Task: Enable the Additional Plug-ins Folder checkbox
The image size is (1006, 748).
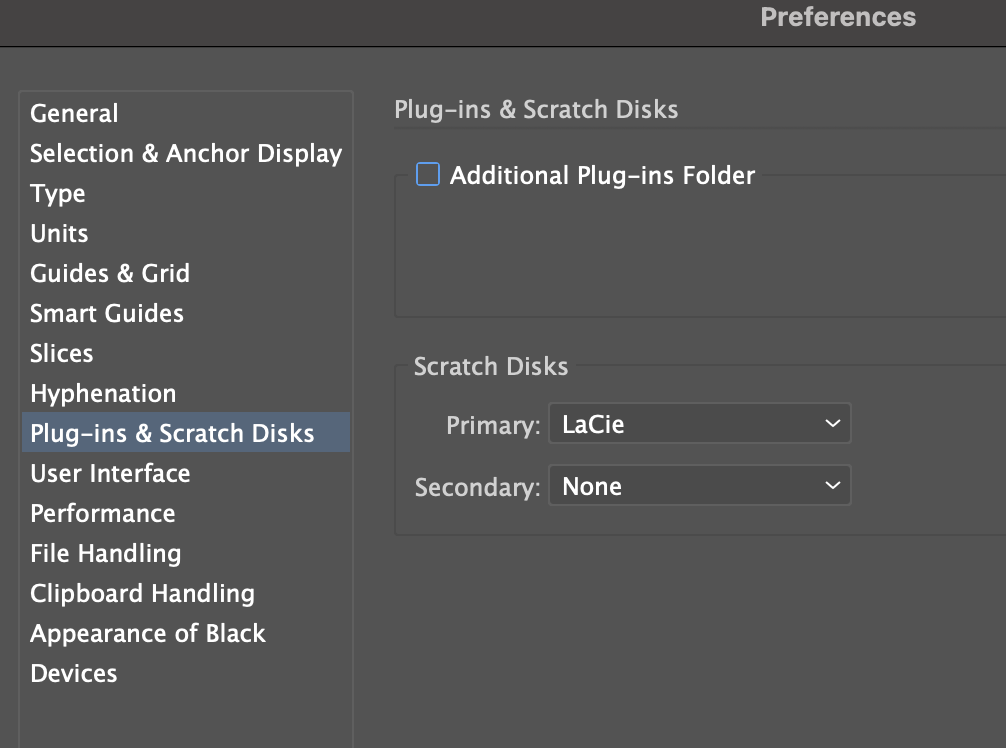Action: [x=429, y=174]
